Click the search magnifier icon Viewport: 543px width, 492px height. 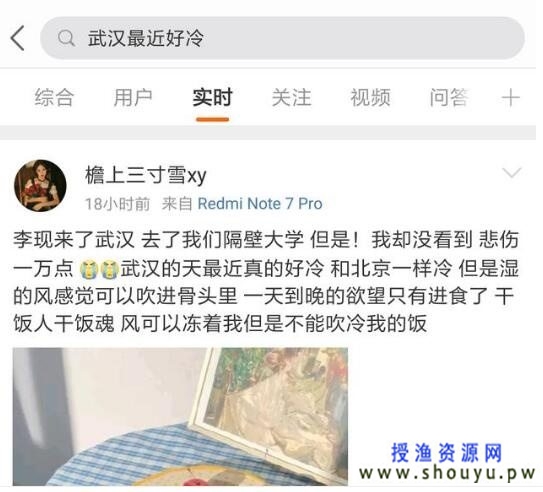click(x=66, y=38)
